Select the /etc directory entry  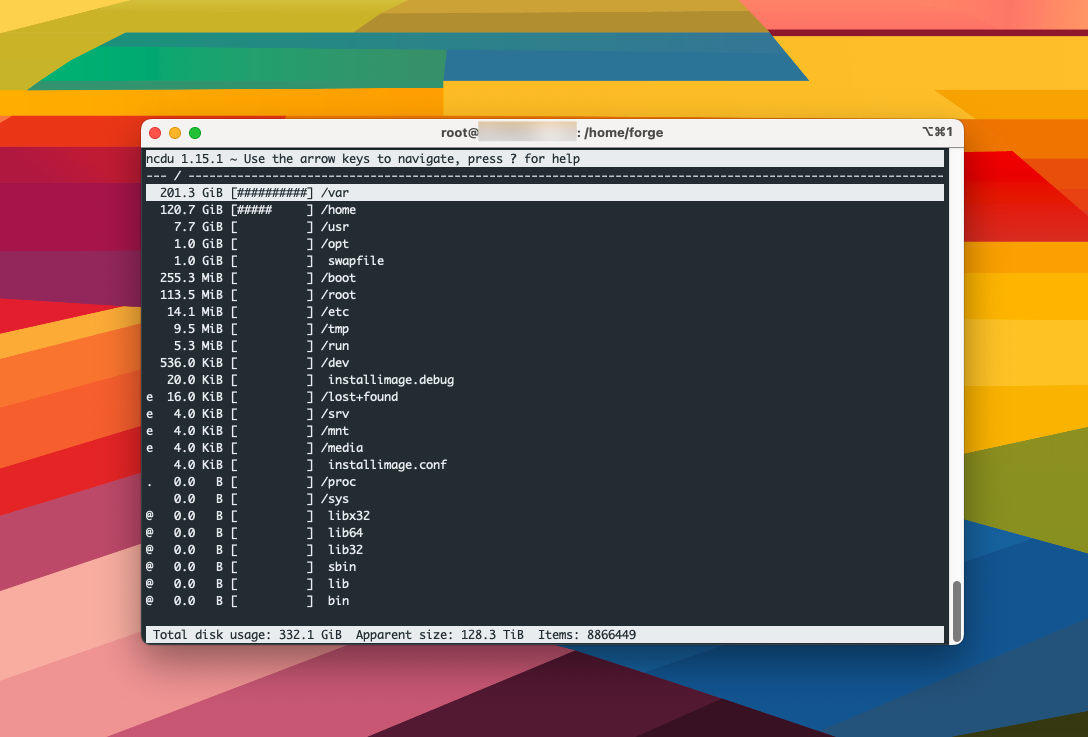coord(334,312)
